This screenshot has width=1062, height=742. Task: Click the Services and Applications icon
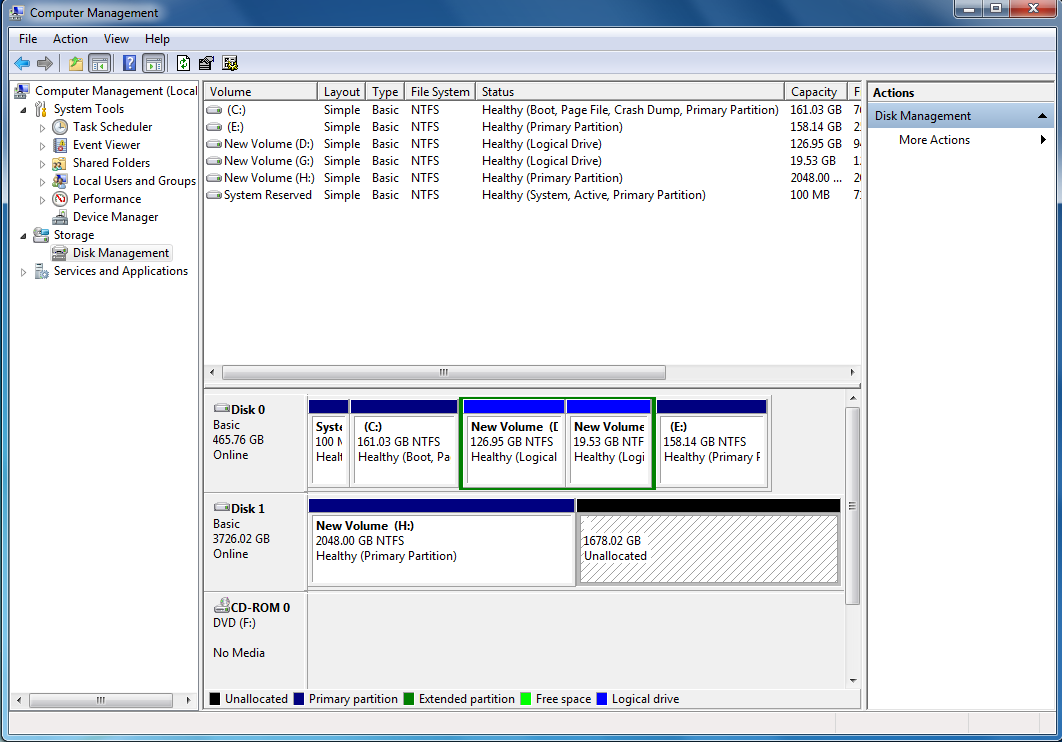pyautogui.click(x=41, y=271)
